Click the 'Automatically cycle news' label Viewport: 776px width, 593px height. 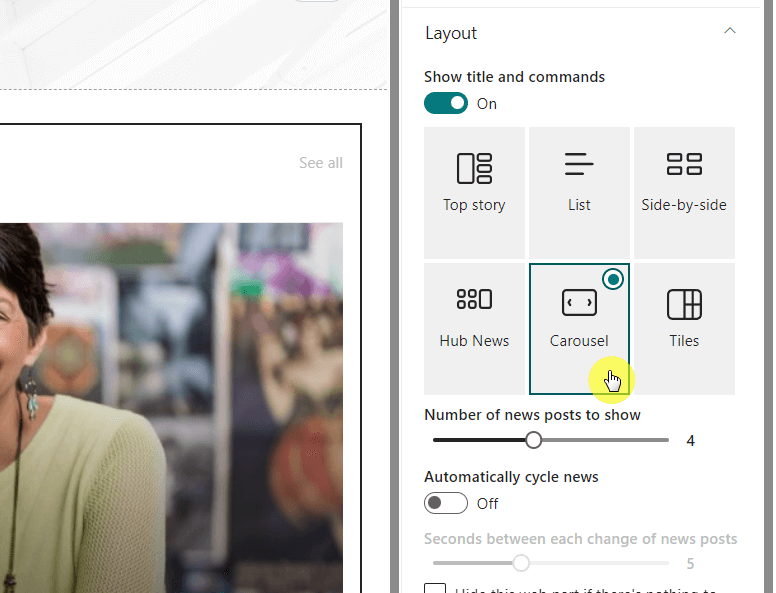[x=511, y=477]
